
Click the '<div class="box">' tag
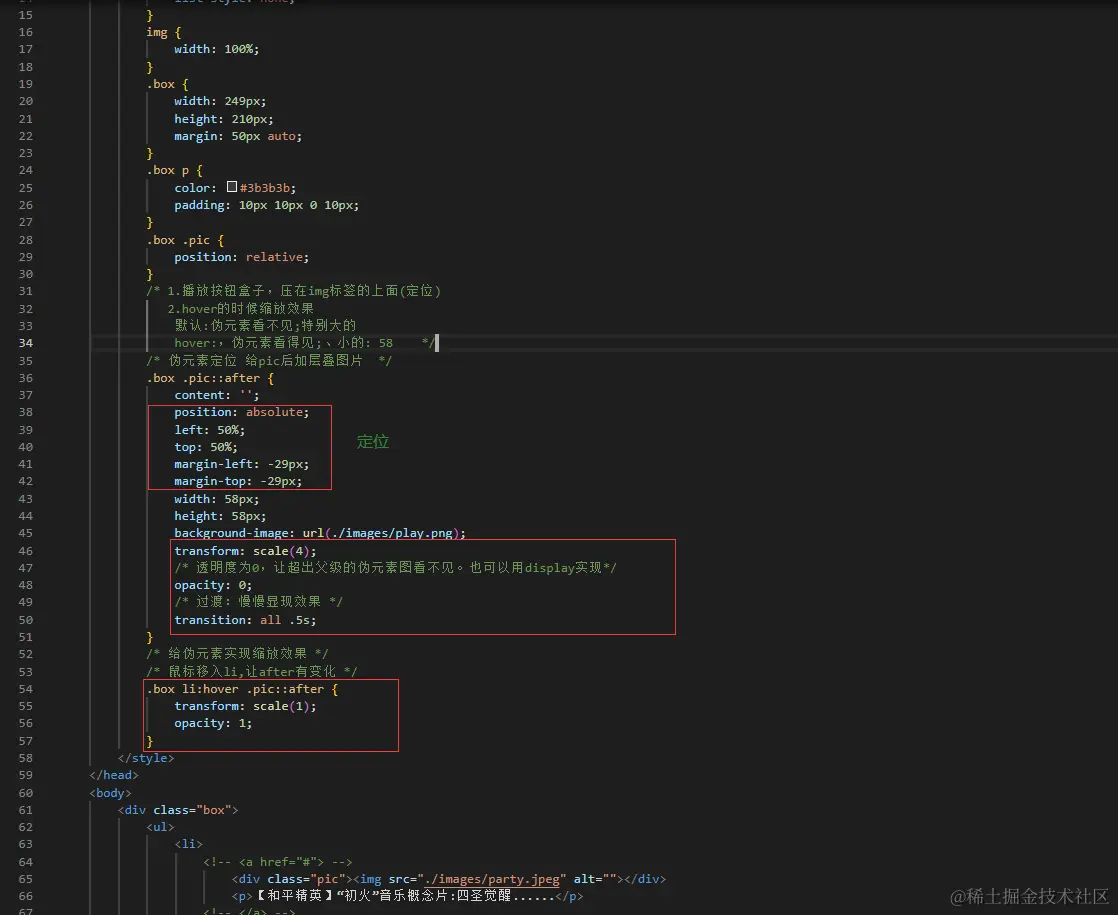pos(178,810)
